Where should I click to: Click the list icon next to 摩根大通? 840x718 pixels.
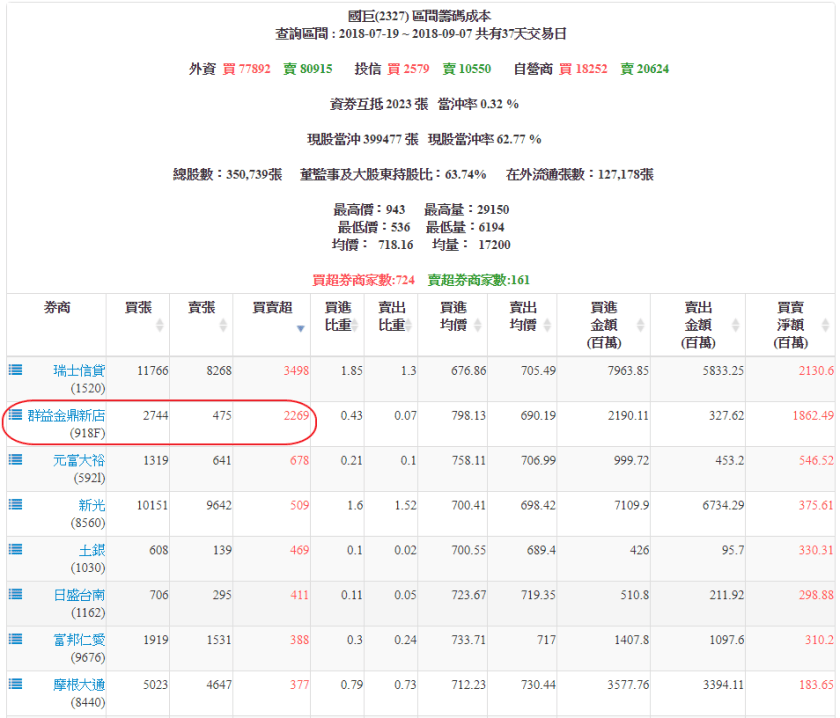15,683
